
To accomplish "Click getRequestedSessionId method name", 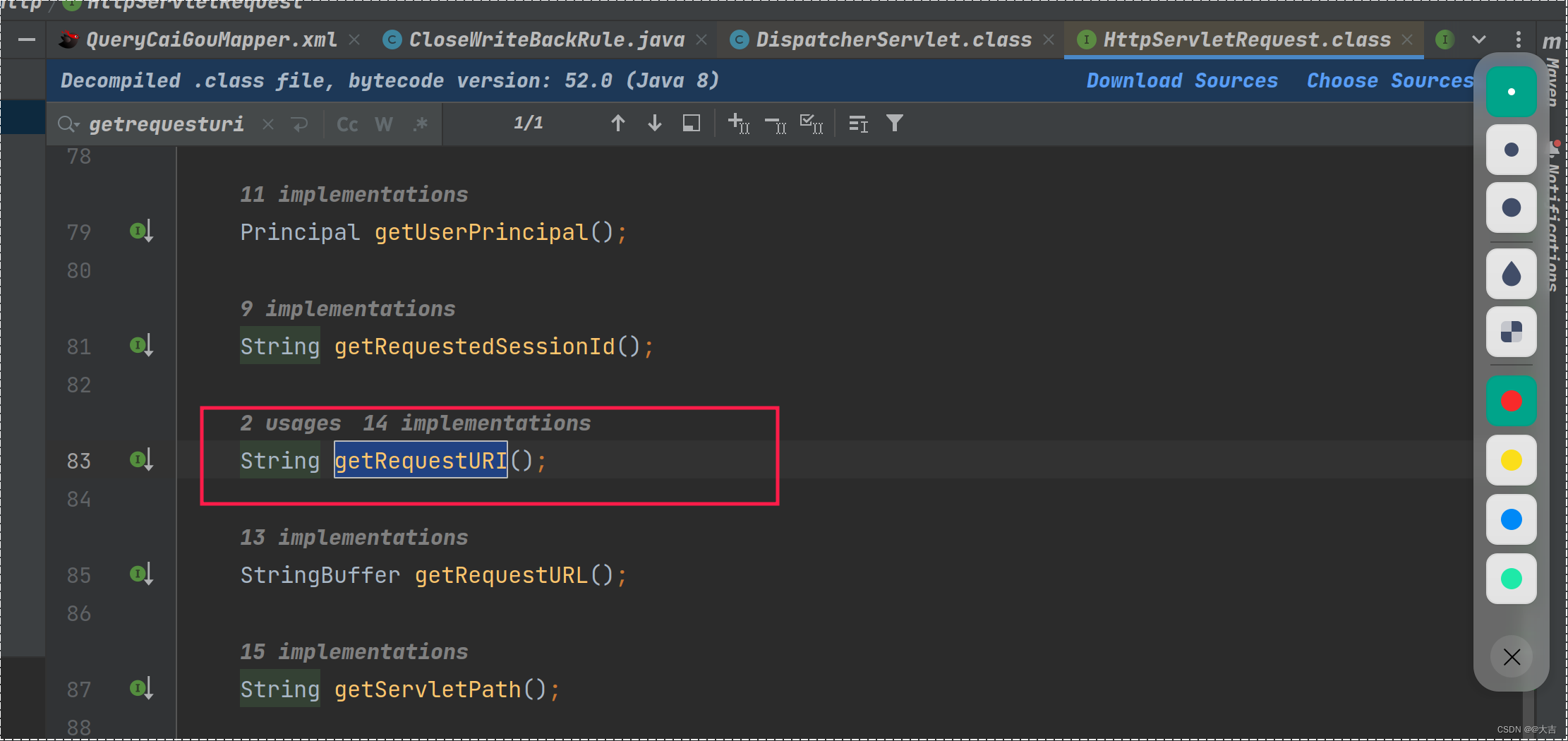I will tap(475, 347).
